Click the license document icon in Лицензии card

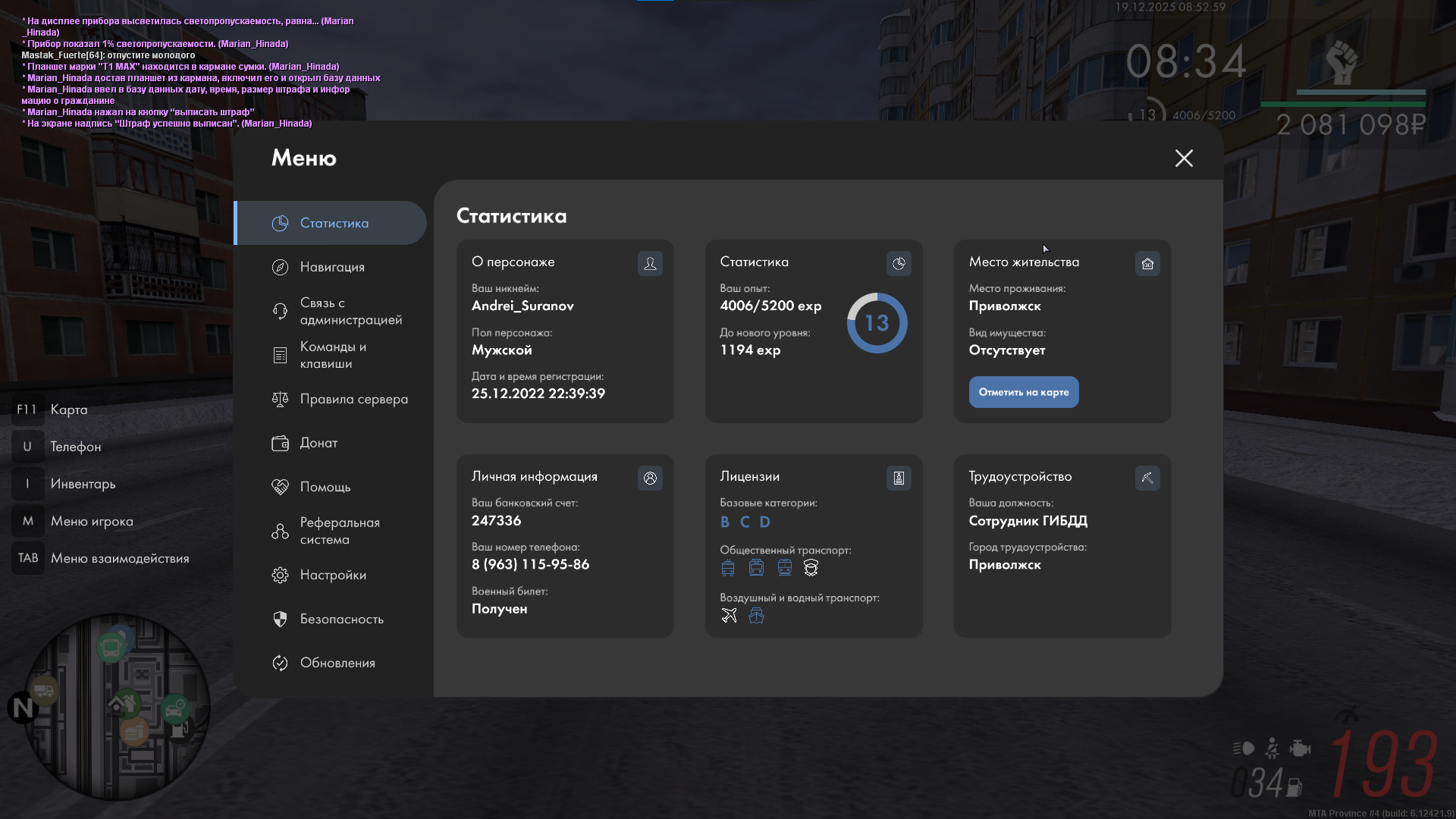(899, 478)
